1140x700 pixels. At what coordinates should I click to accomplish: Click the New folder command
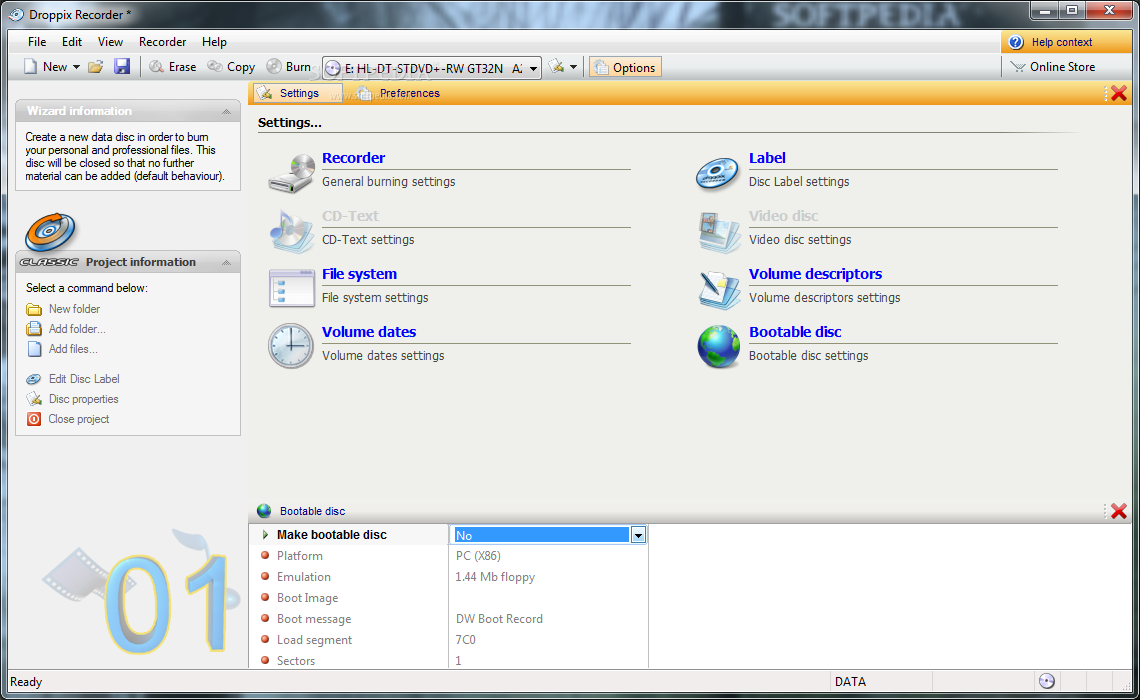pyautogui.click(x=74, y=309)
